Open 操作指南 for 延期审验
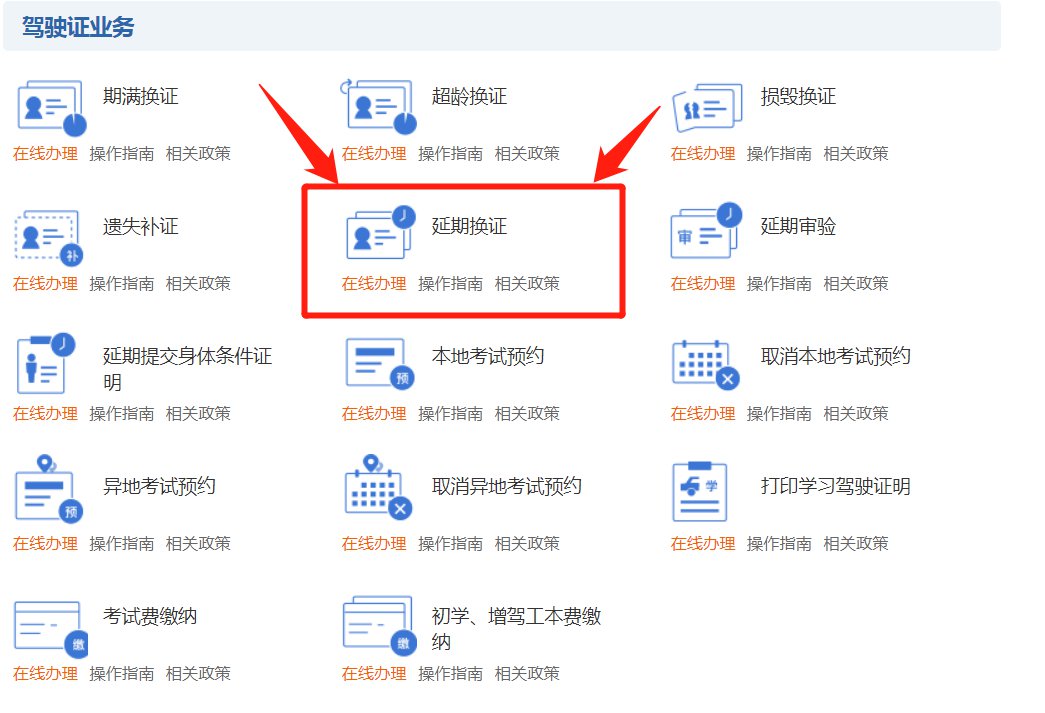 point(779,284)
